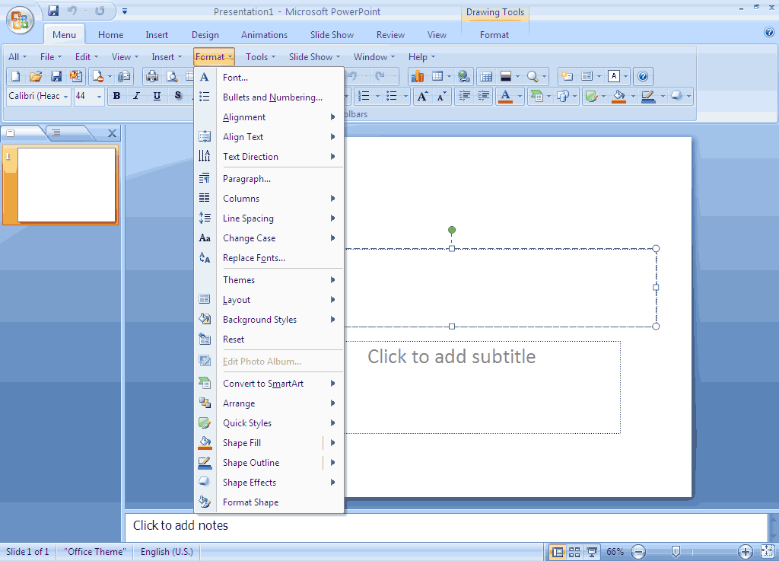Select slide 1 thumbnail

(x=66, y=185)
